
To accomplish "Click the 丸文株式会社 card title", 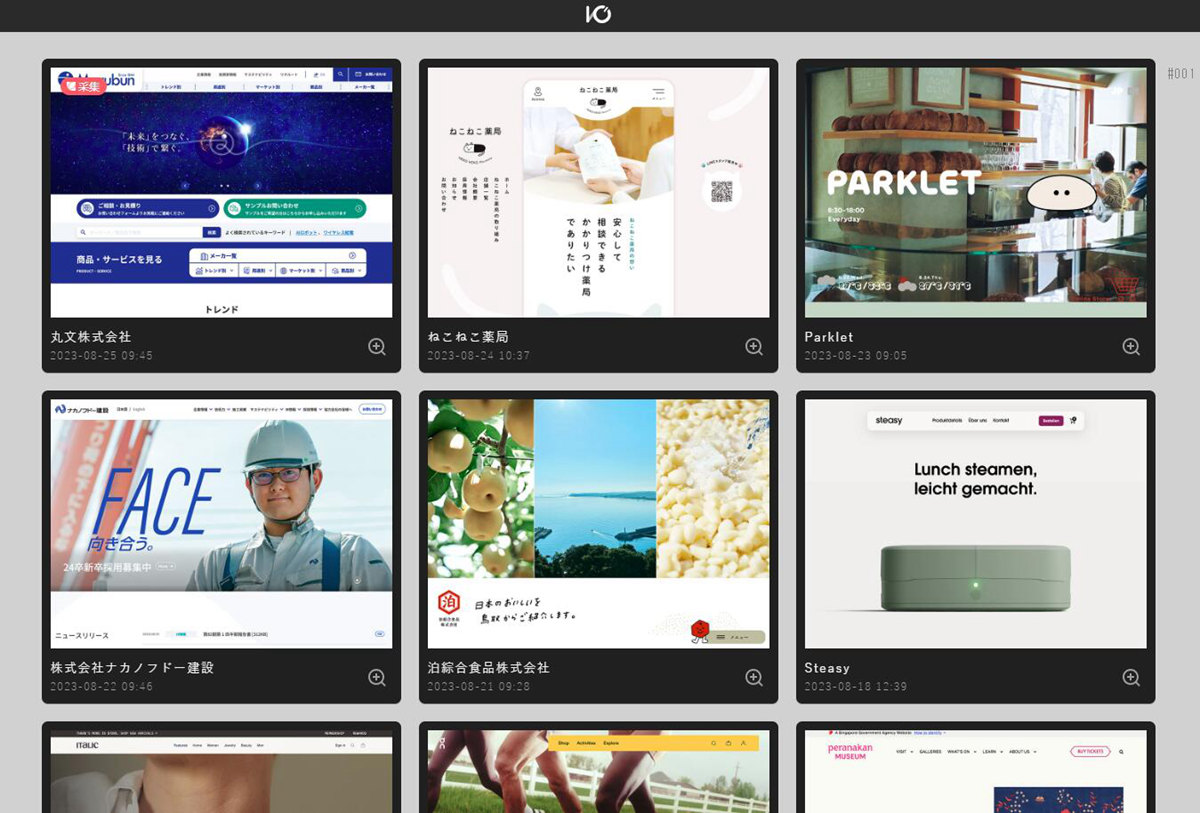I will point(91,337).
